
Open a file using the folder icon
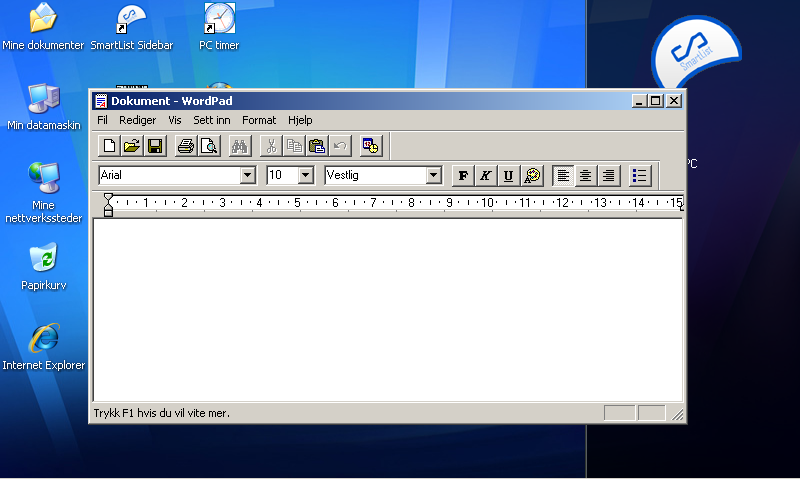click(x=132, y=146)
